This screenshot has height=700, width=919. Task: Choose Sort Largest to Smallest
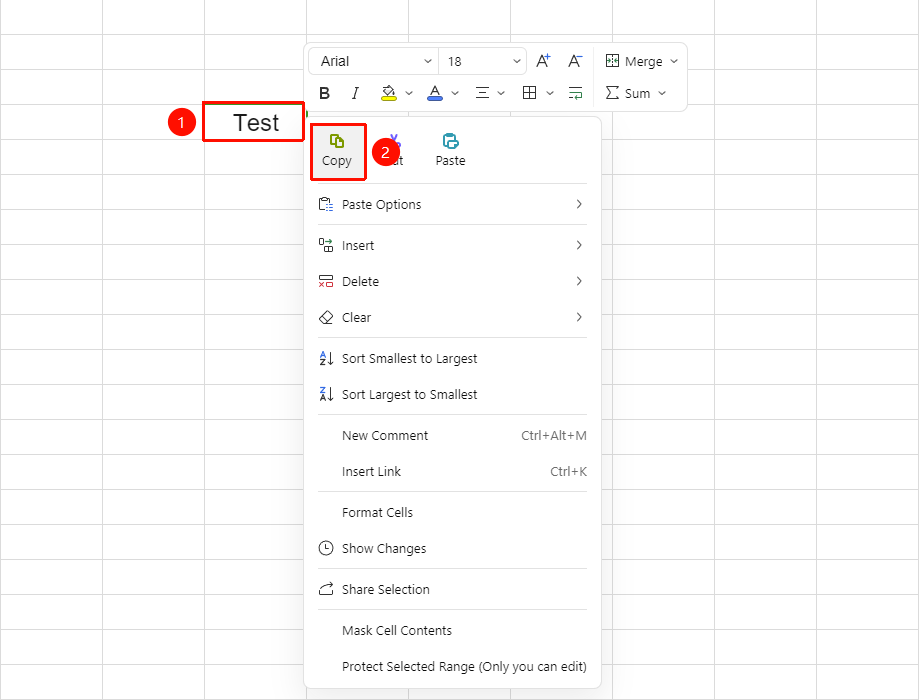[452, 395]
